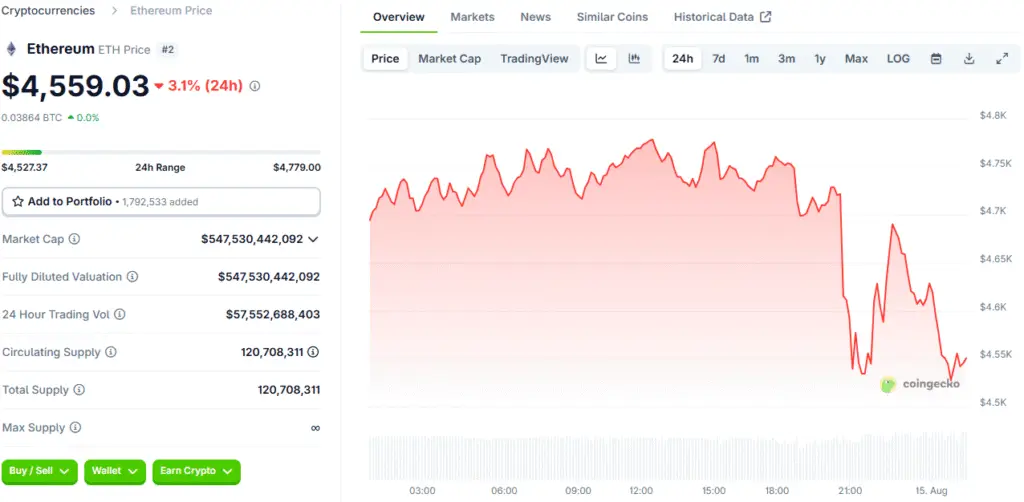Open the Earn Crypto dropdown

[197, 471]
